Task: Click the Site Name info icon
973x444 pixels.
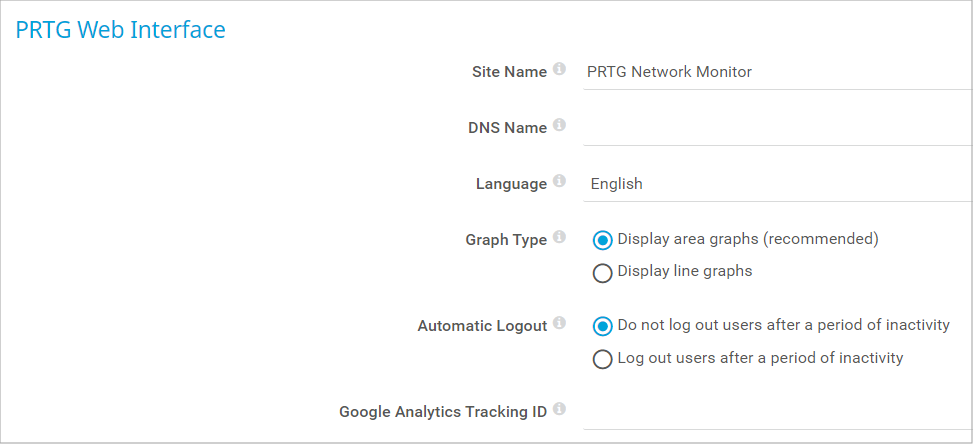Action: pyautogui.click(x=559, y=70)
